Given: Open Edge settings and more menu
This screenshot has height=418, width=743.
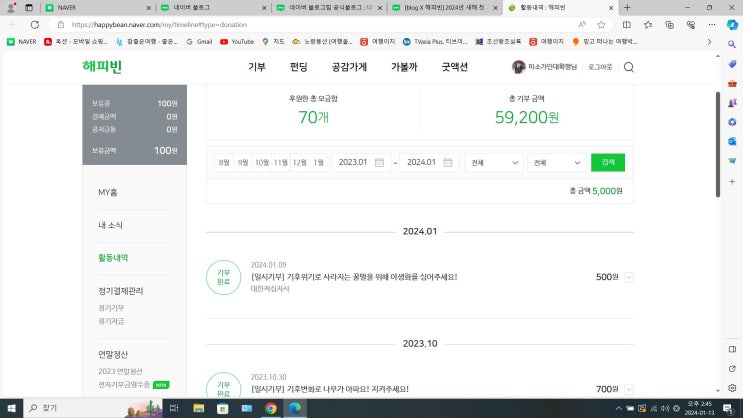Looking at the screenshot, I should [712, 25].
